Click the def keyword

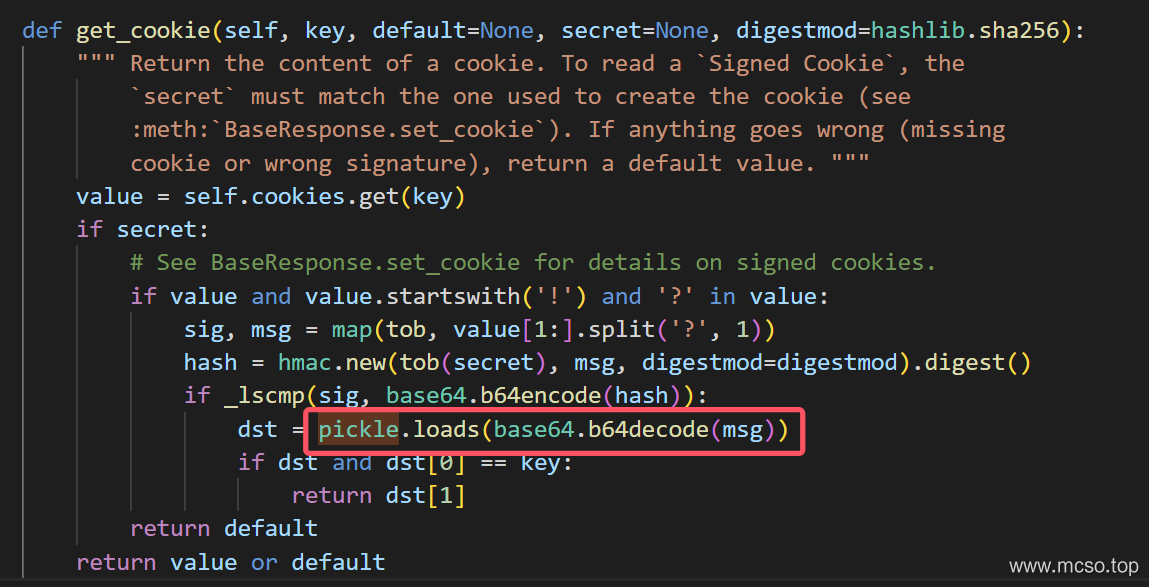42,30
